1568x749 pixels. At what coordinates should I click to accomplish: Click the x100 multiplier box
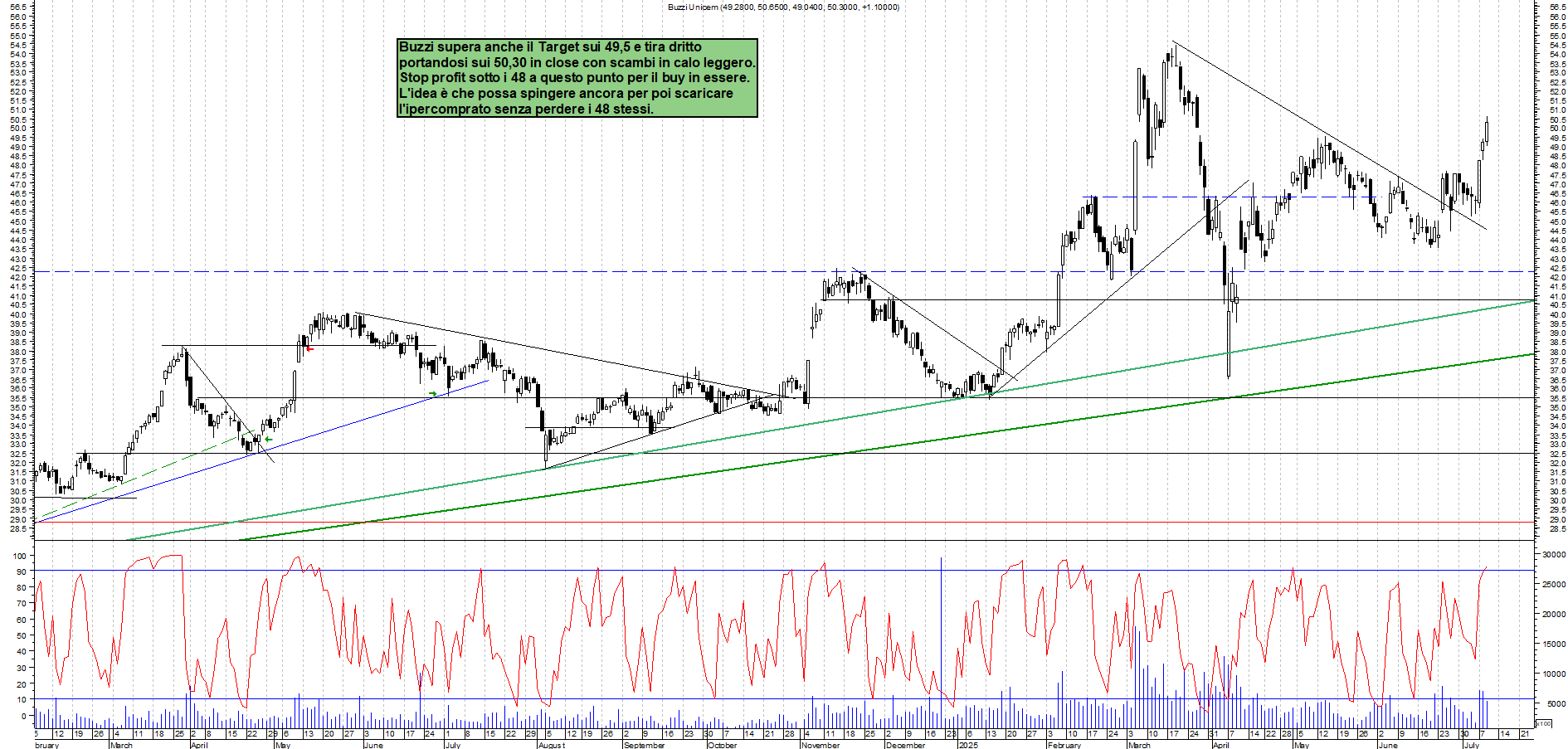1544,723
